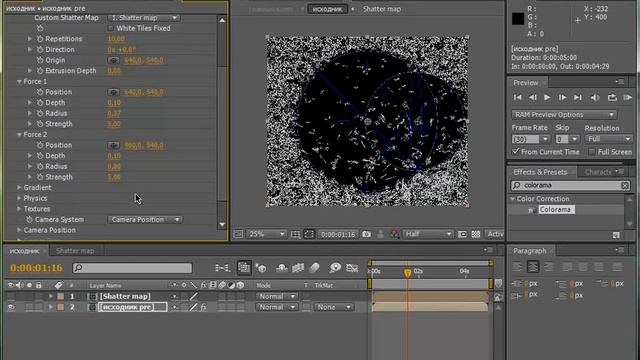The width and height of the screenshot is (640, 360).
Task: Left align text in Paragraph panel
Action: (x=517, y=267)
